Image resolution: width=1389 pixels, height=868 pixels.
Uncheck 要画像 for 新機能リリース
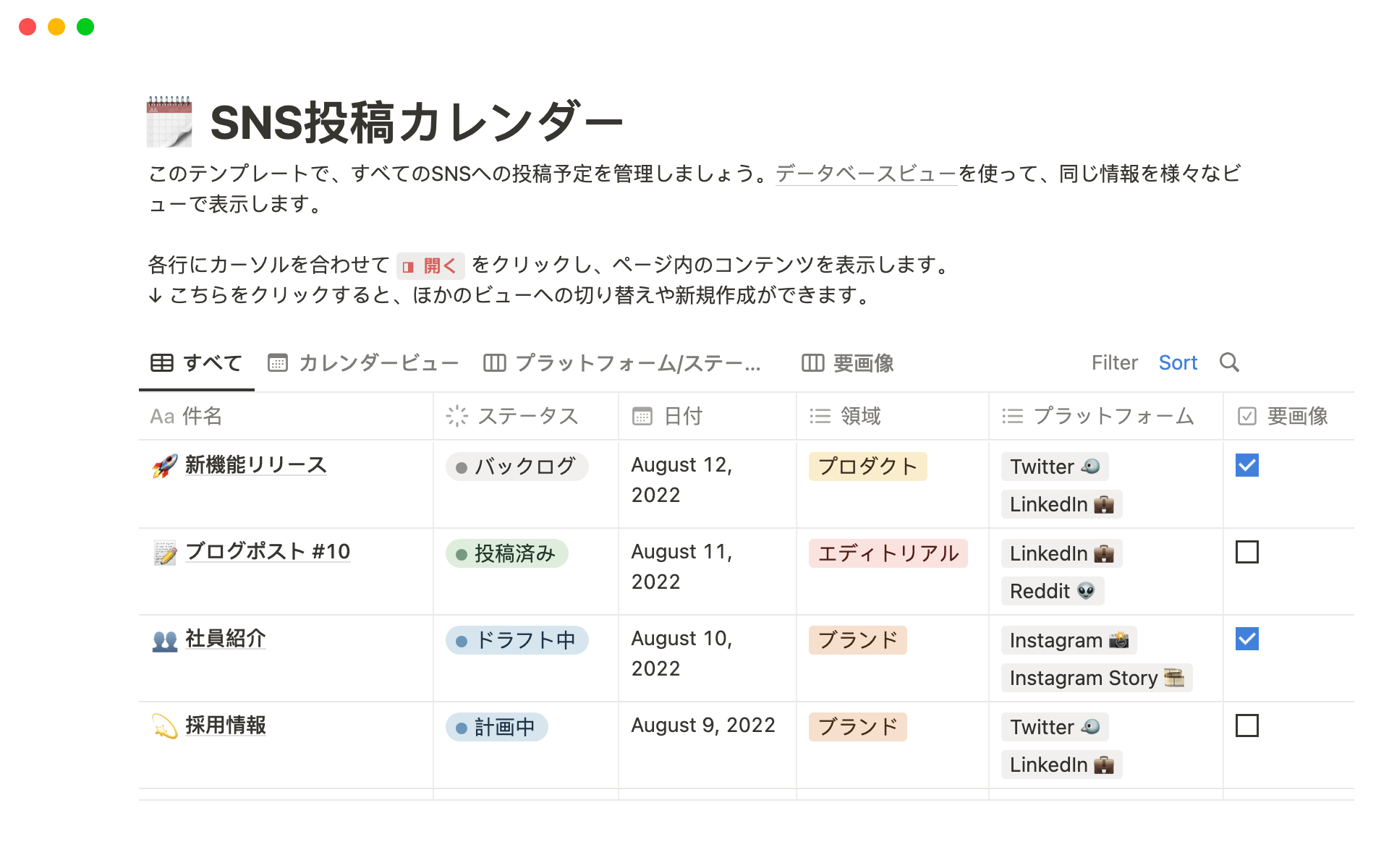coord(1246,465)
